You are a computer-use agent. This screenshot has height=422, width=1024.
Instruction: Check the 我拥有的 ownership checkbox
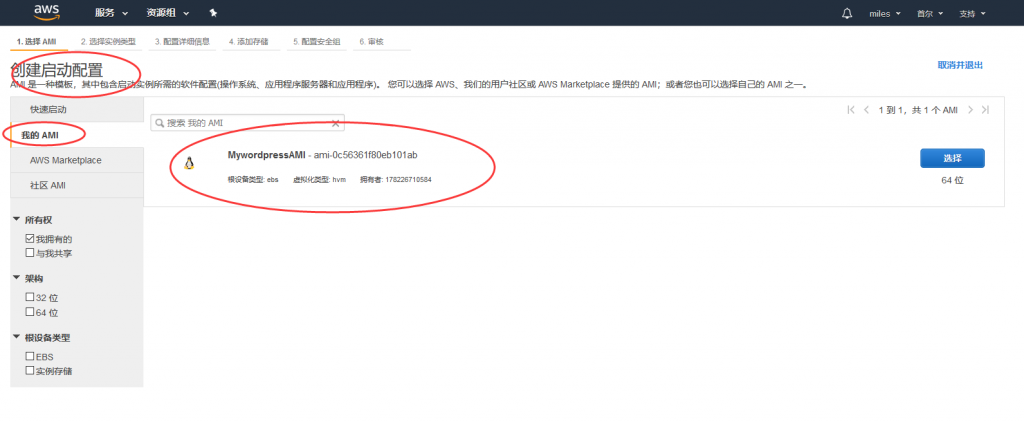[x=29, y=238]
